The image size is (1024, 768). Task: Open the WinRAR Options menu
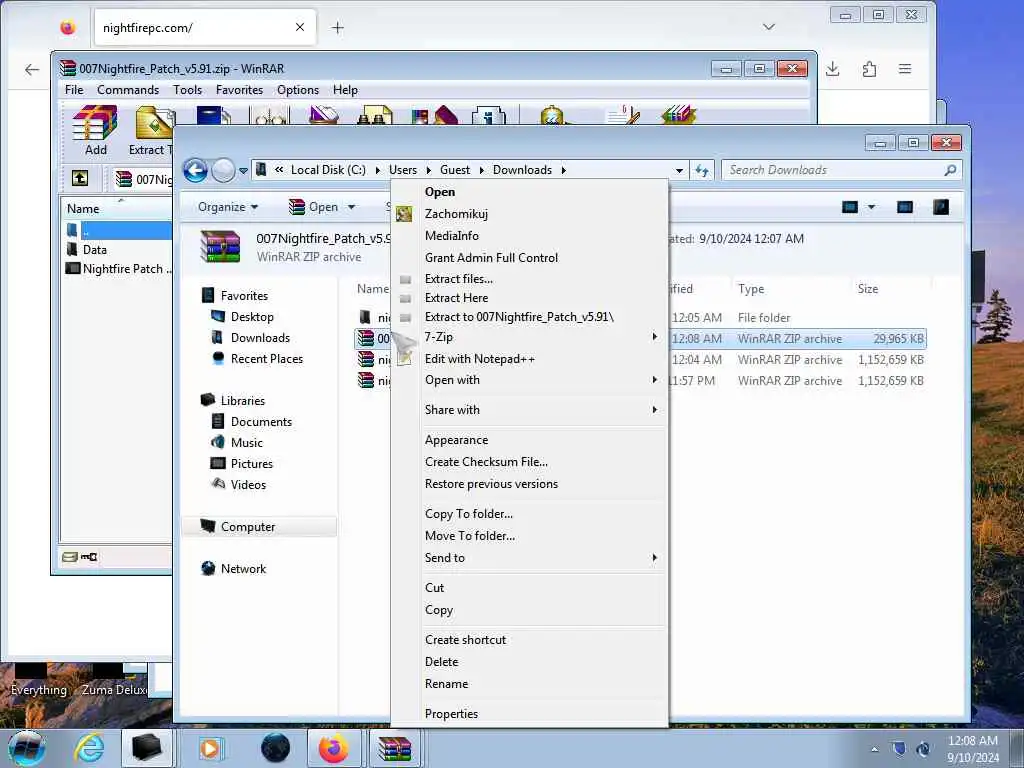[x=298, y=90]
